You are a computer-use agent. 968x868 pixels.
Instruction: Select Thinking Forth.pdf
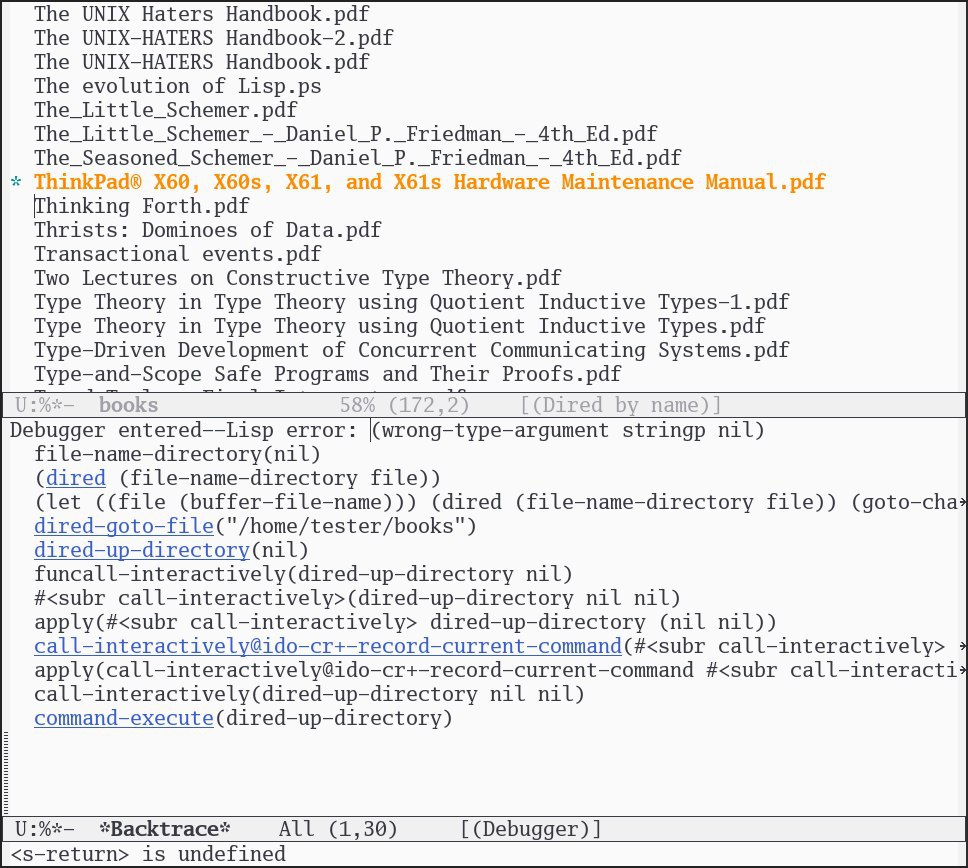[x=142, y=206]
